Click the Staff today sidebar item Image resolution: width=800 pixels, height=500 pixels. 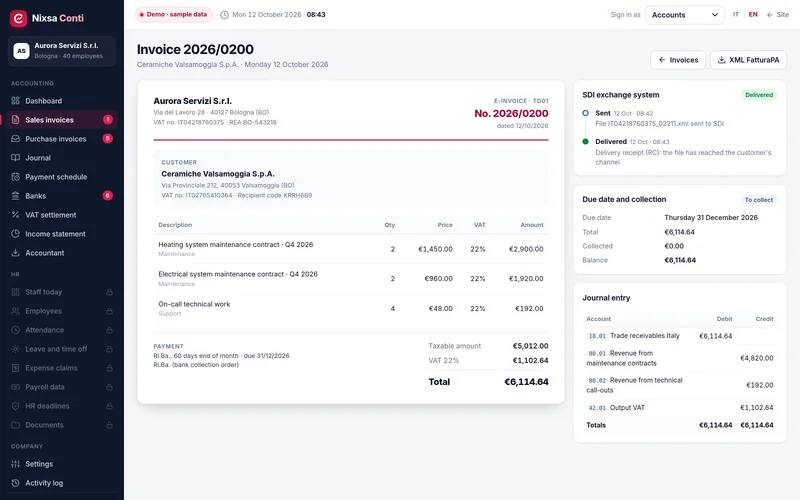(62, 292)
